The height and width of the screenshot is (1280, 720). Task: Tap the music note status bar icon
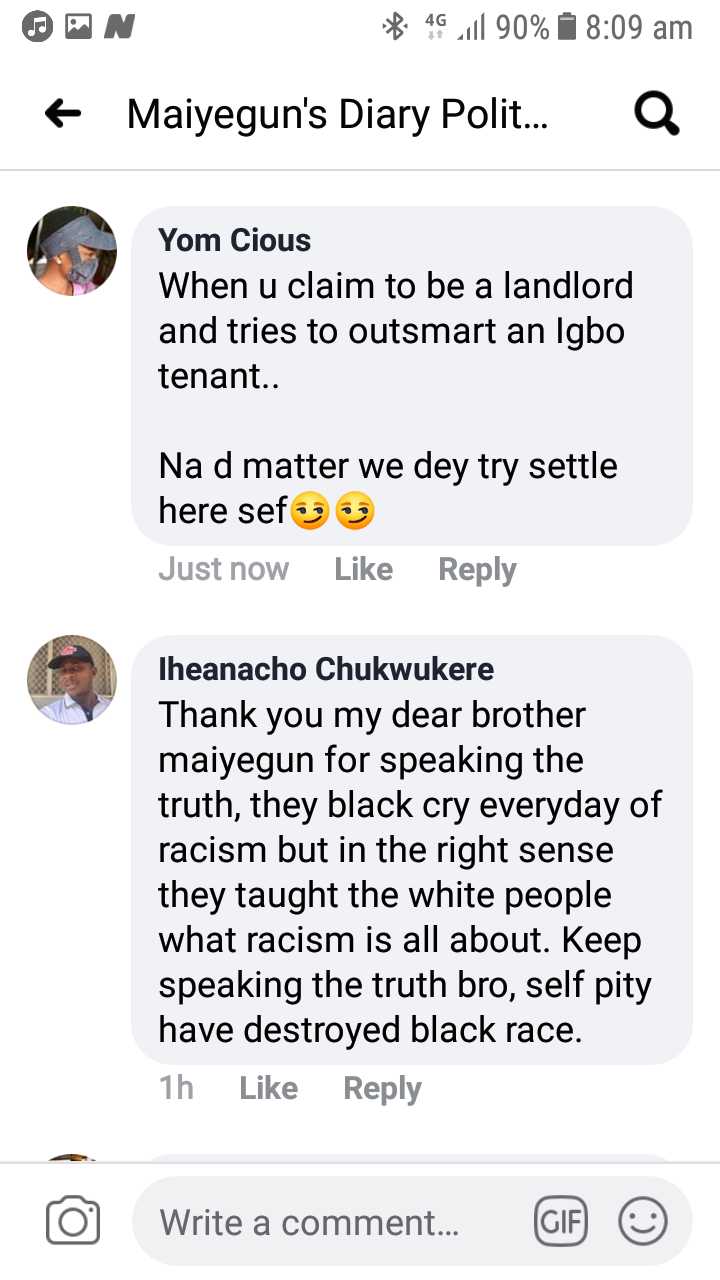click(x=37, y=27)
